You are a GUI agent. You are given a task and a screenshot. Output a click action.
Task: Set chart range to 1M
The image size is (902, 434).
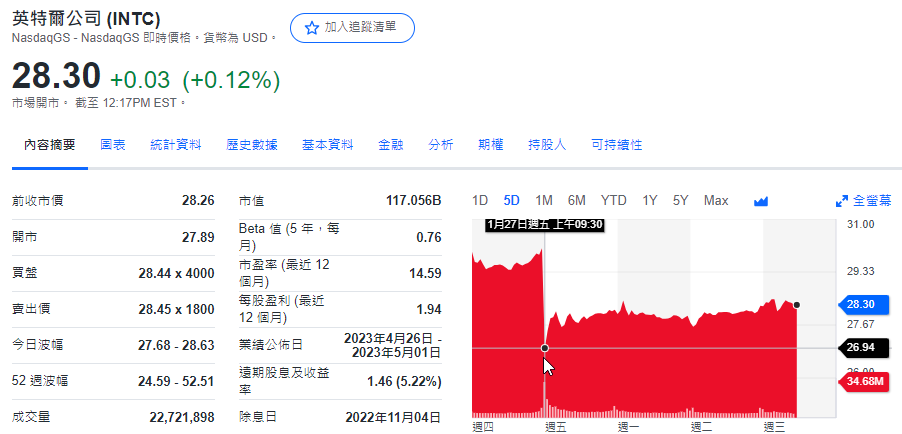[x=544, y=201]
